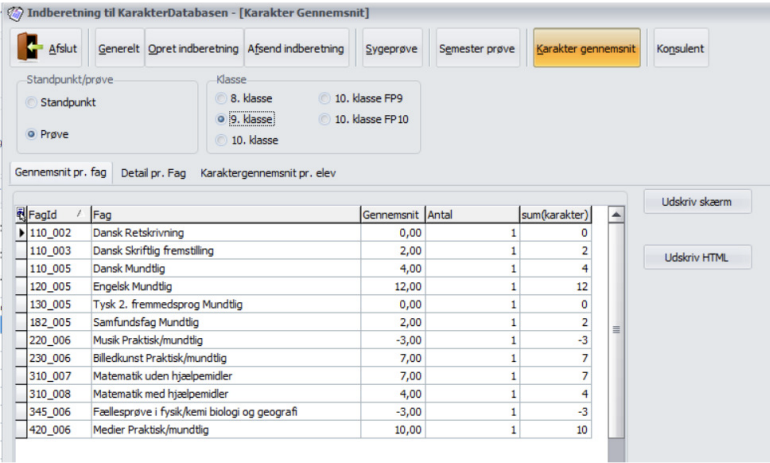Image resolution: width=770 pixels, height=463 pixels.
Task: Select Fællesprøve i fysik/kemi biologi og geografi cell
Action: click(225, 412)
